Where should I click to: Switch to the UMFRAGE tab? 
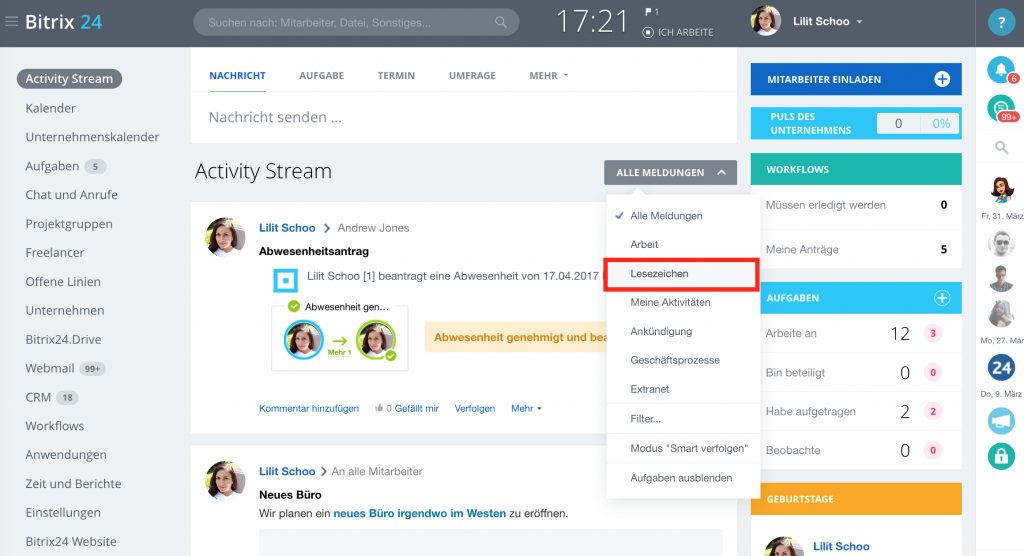472,75
